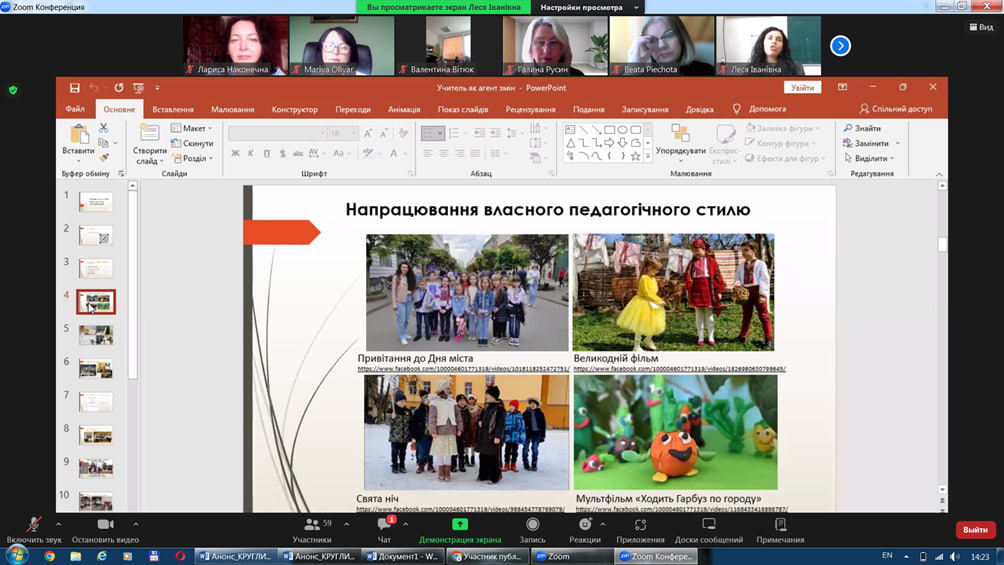Image resolution: width=1004 pixels, height=565 pixels.
Task: Expand the Макет layout dropdown
Action: [193, 129]
